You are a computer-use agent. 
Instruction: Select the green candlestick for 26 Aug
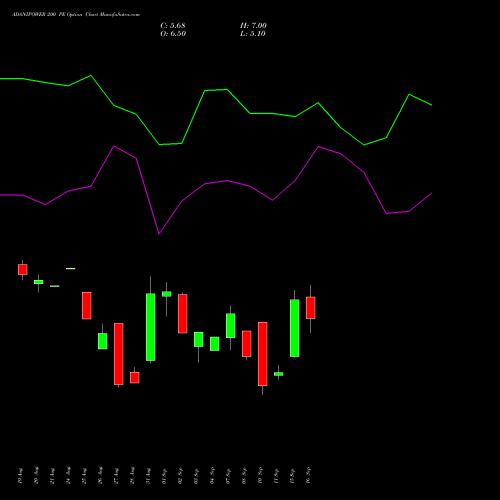click(103, 341)
